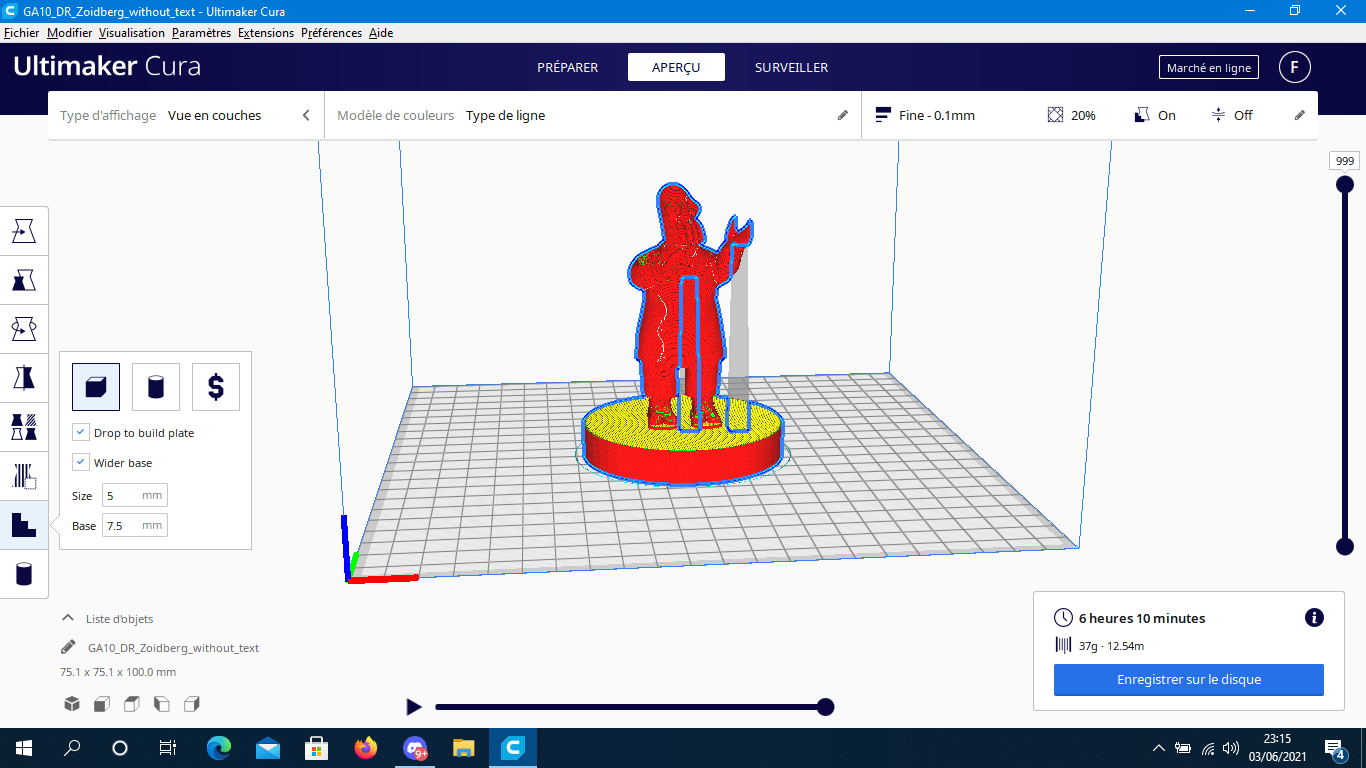Open the Fichier menu
The height and width of the screenshot is (768, 1366).
click(x=22, y=33)
